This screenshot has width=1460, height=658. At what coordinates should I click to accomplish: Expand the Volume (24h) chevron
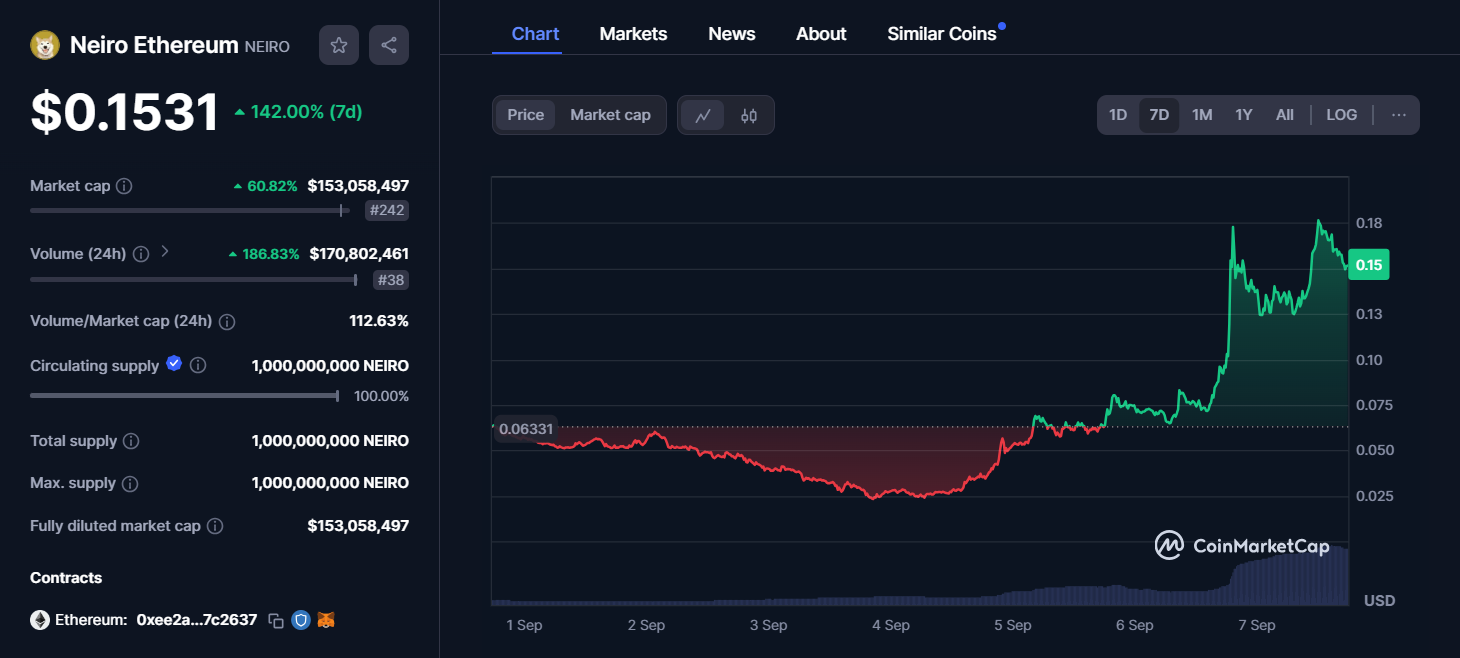pyautogui.click(x=165, y=252)
